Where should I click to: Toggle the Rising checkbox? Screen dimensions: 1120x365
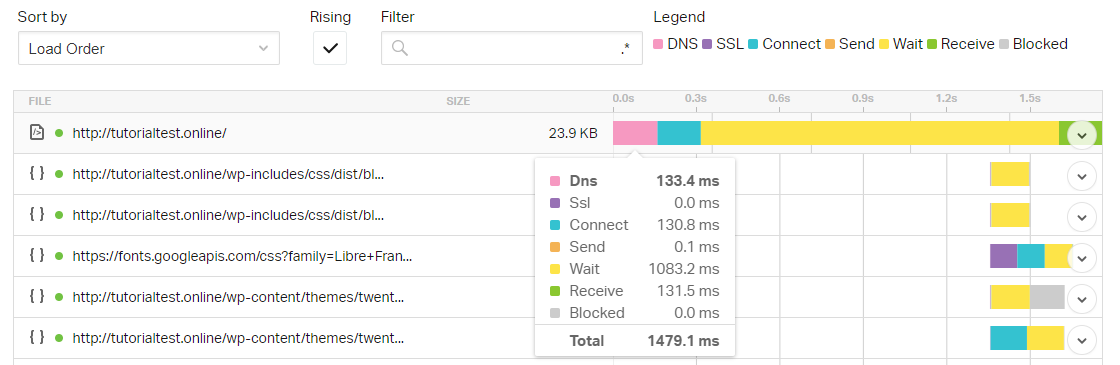330,48
